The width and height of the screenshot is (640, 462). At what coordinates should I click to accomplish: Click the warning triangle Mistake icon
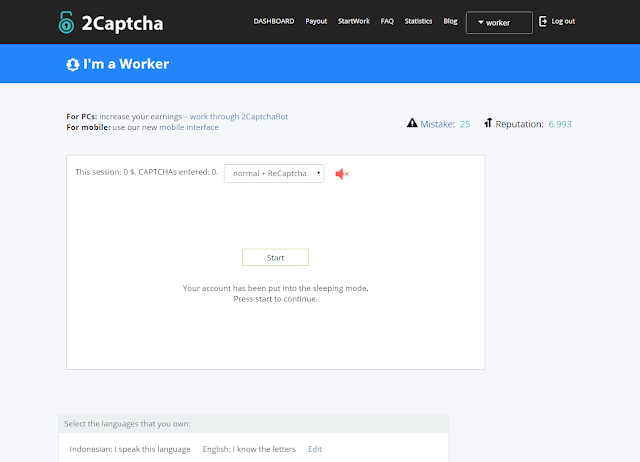click(412, 124)
